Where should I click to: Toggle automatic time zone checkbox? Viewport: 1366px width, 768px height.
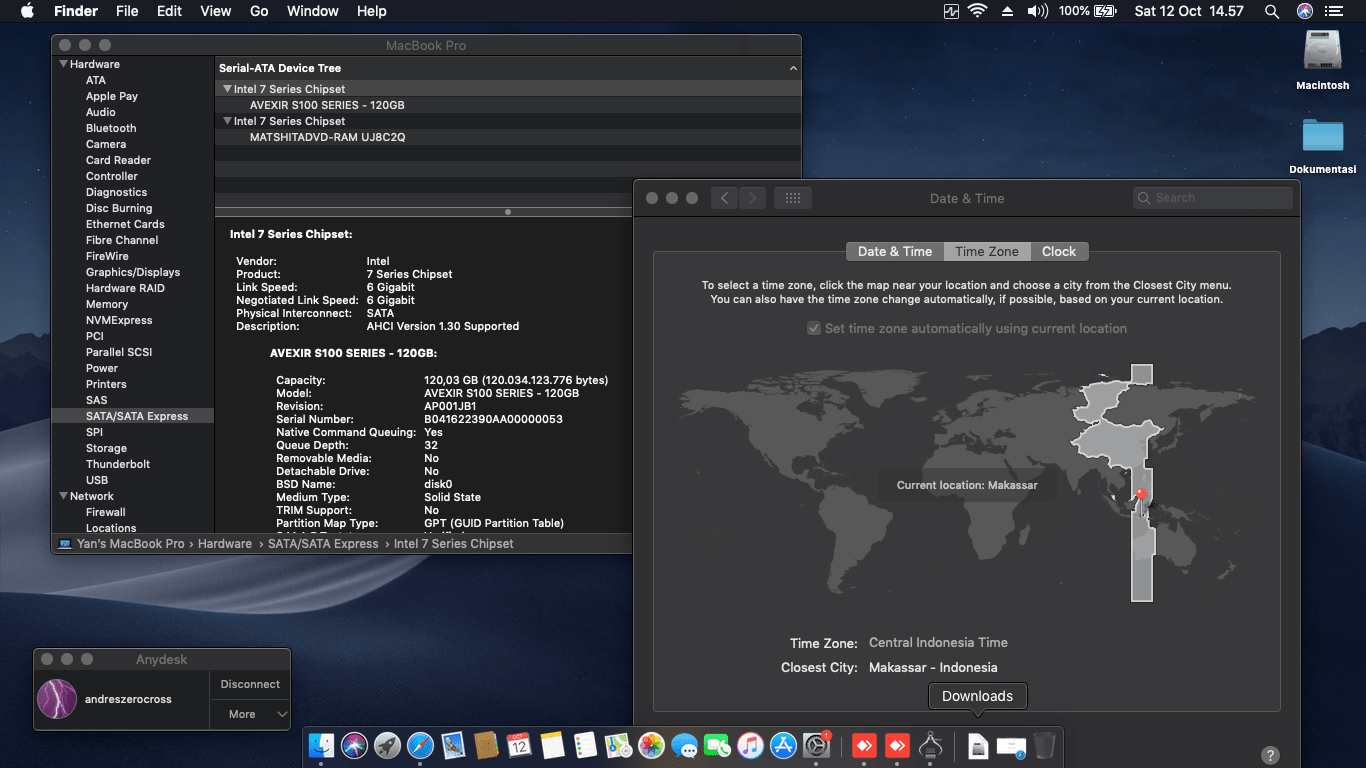(814, 328)
